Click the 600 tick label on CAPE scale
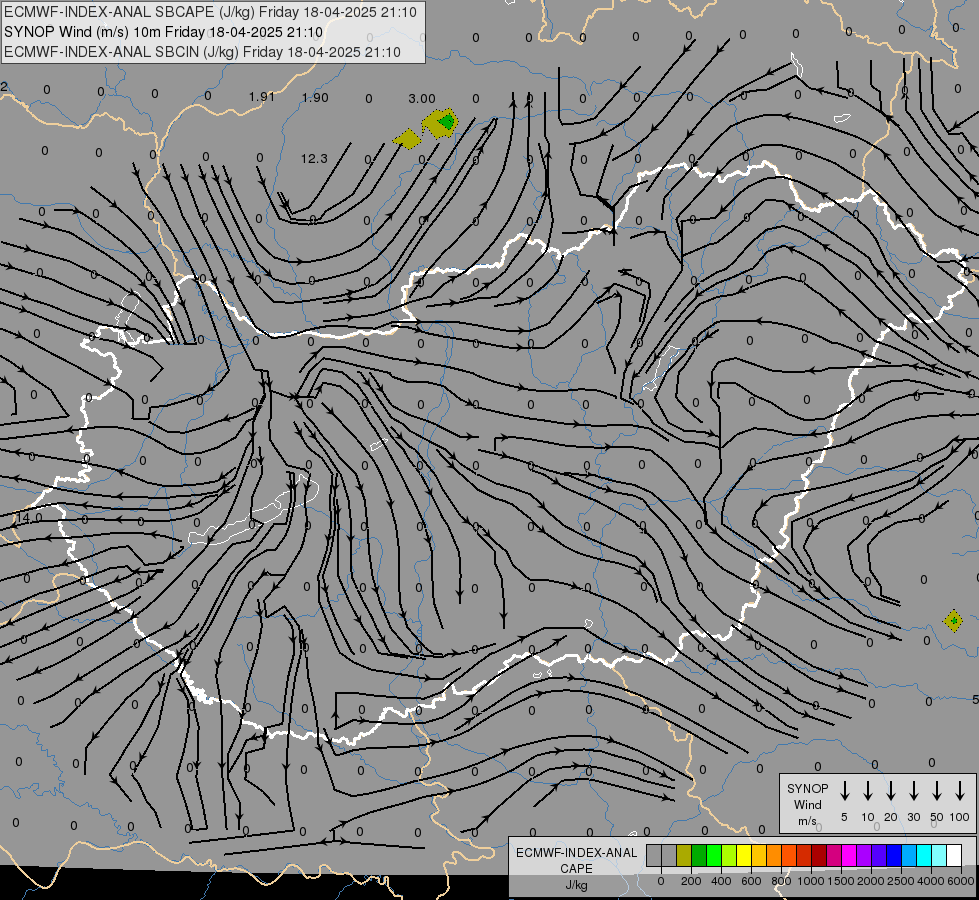Screen dimensions: 979x900 751,881
